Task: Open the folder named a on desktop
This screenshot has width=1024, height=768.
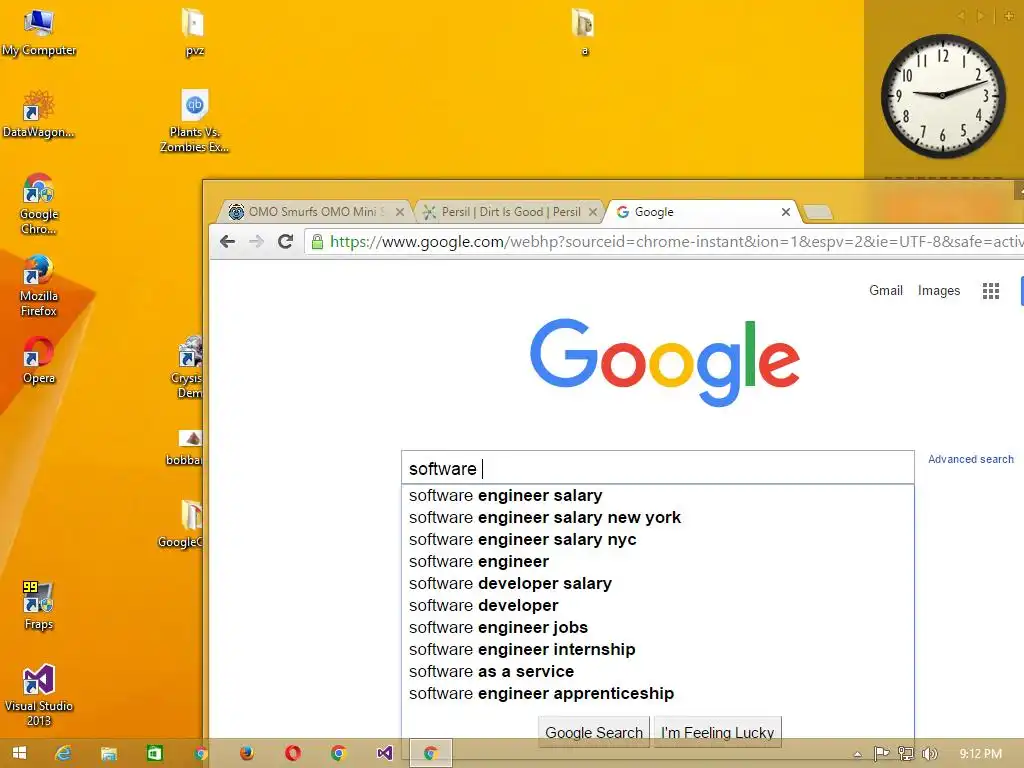Action: coord(583,33)
